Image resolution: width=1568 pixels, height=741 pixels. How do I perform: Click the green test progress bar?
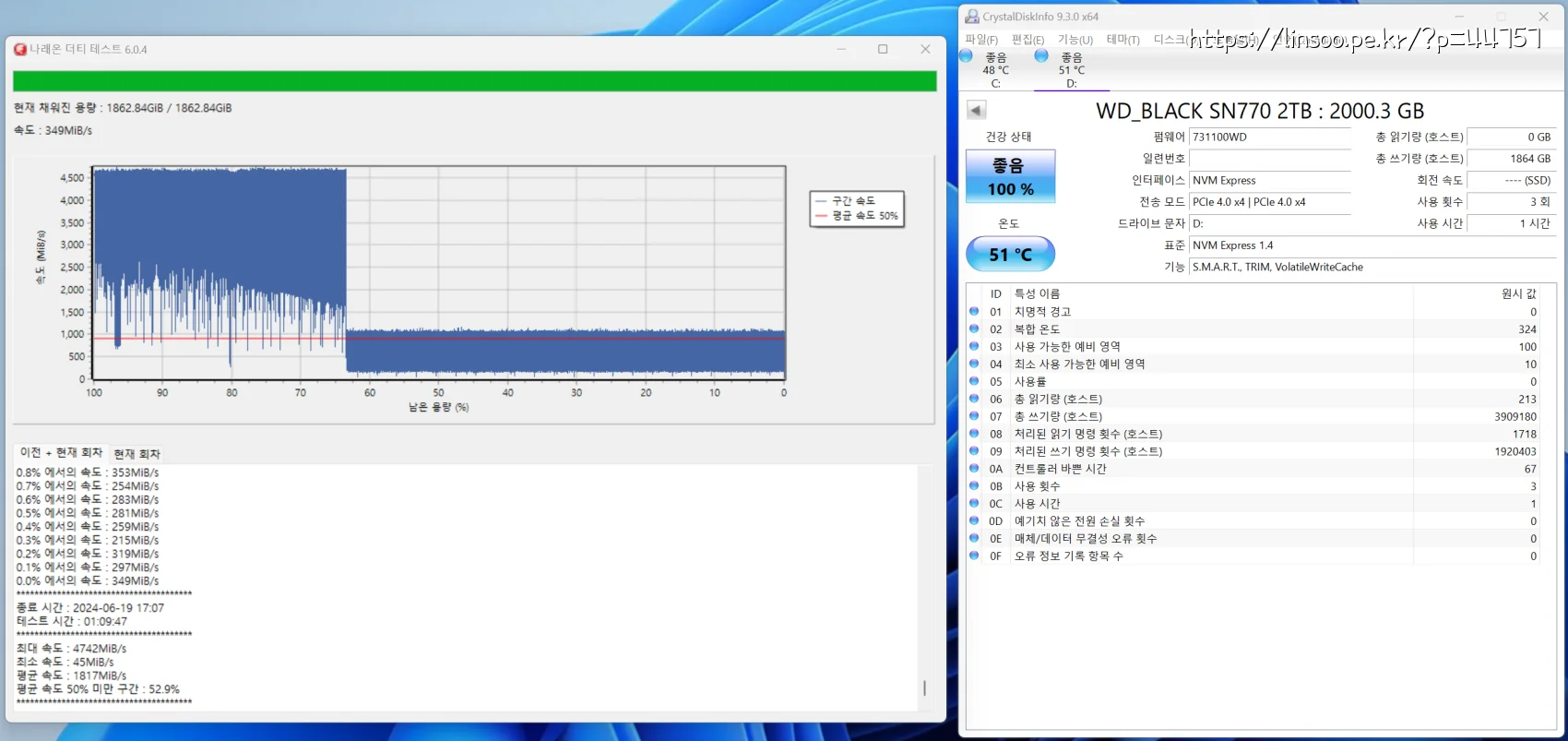(x=475, y=81)
